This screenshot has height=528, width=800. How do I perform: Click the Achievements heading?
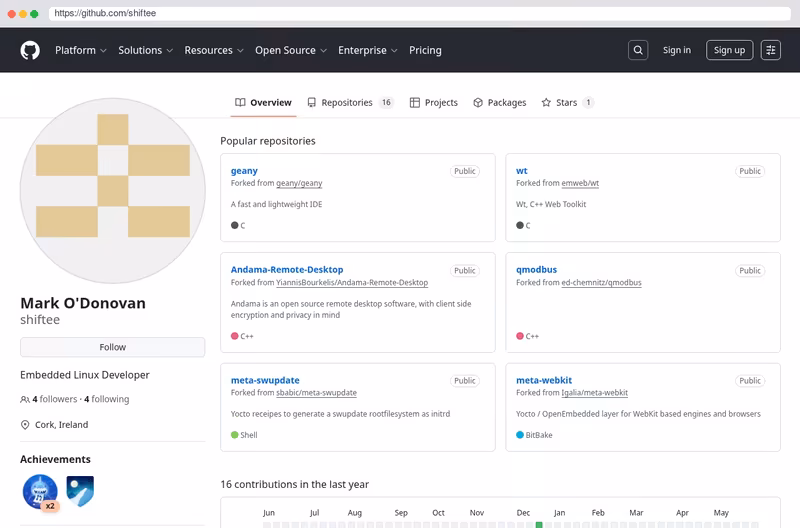click(x=55, y=459)
